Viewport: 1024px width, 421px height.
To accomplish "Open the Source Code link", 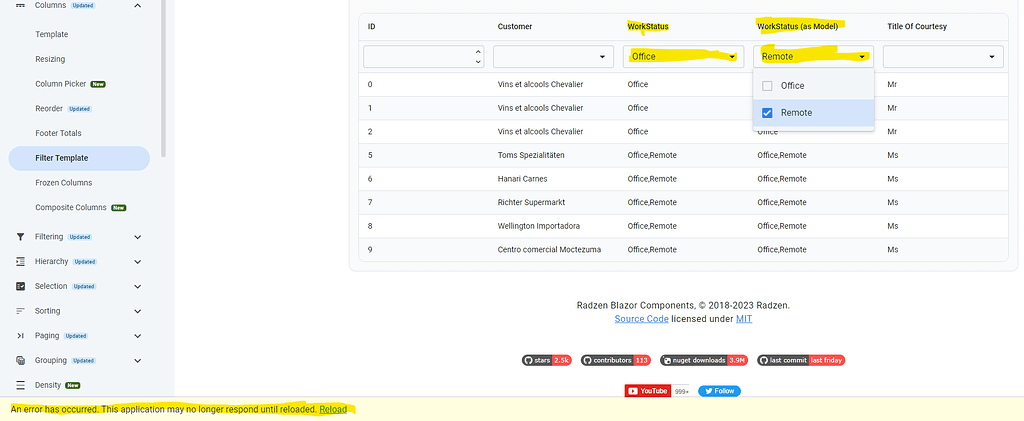I will tap(641, 319).
